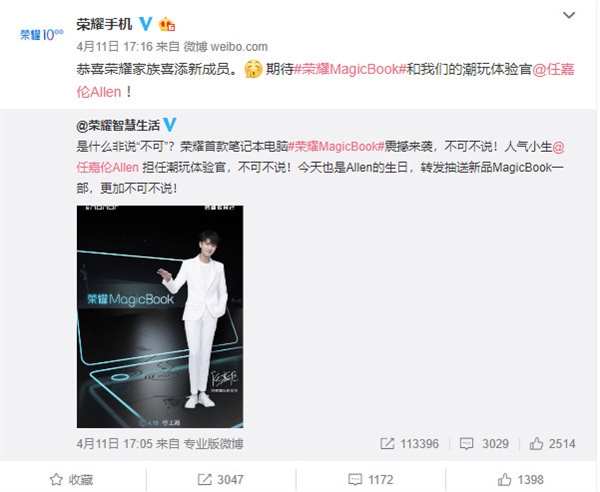Click the membership crown badge icon

(x=167, y=24)
